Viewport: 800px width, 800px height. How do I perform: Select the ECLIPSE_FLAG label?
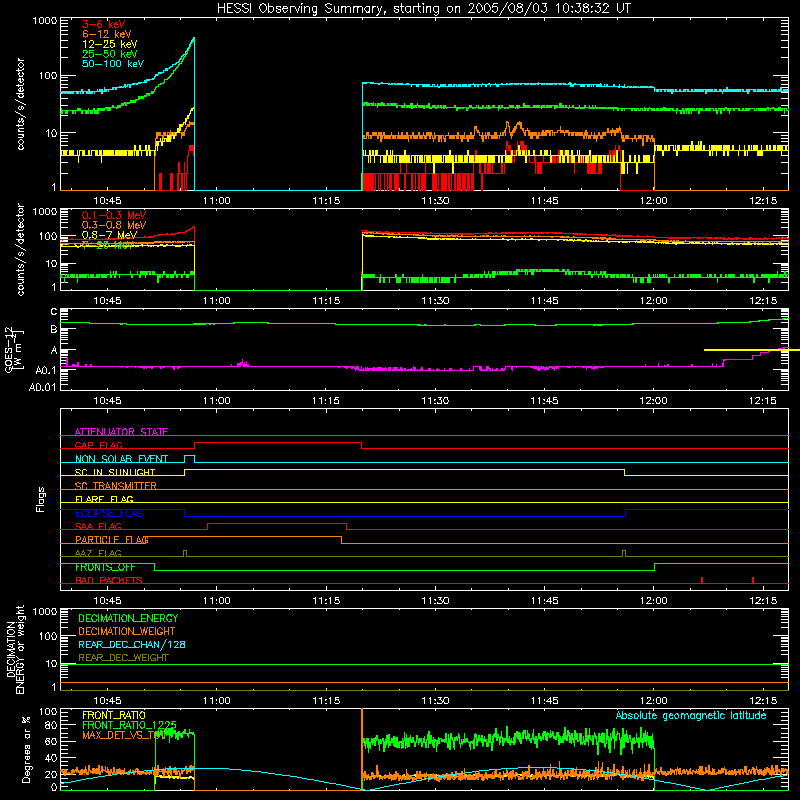(x=109, y=513)
